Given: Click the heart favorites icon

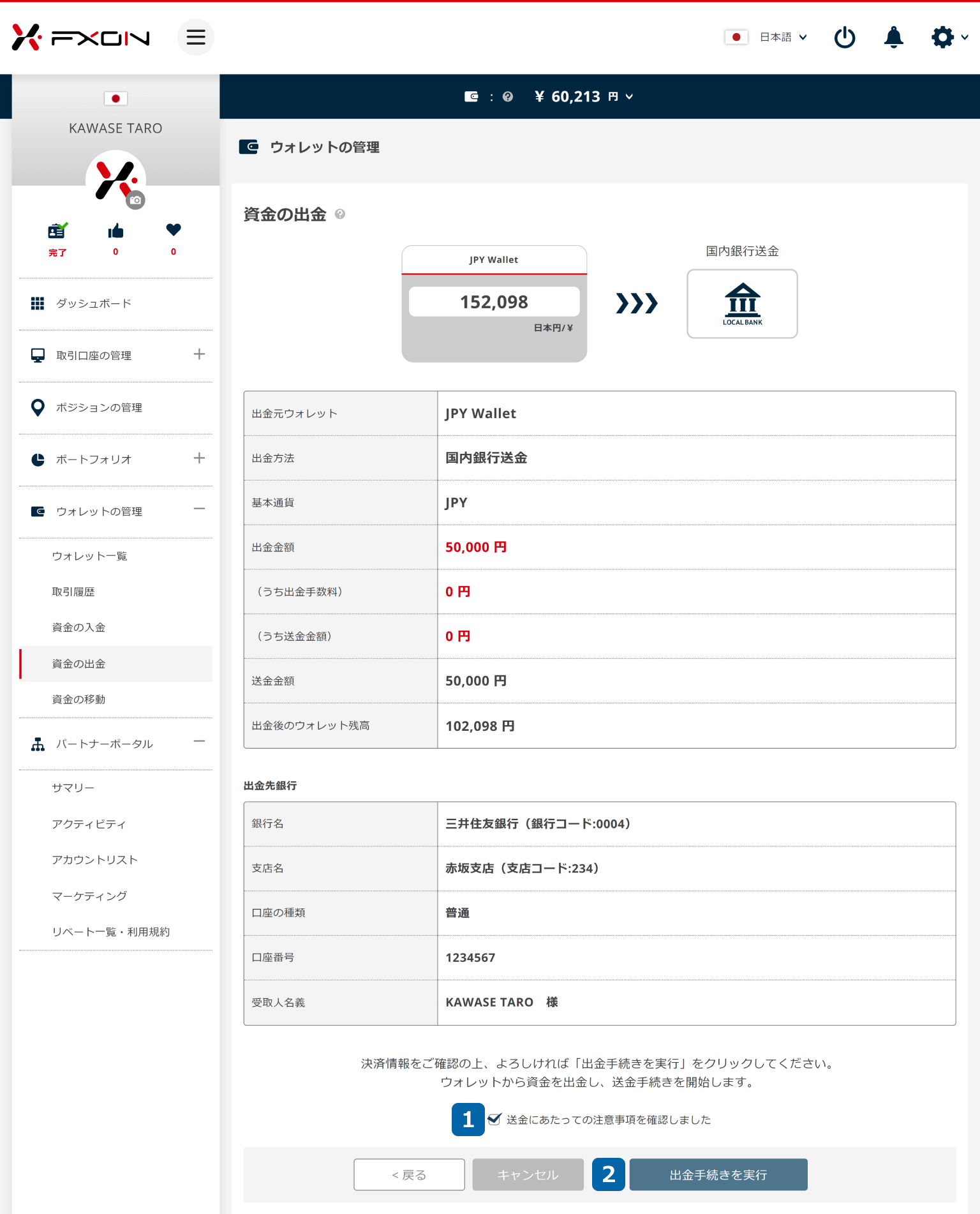Looking at the screenshot, I should (x=174, y=230).
